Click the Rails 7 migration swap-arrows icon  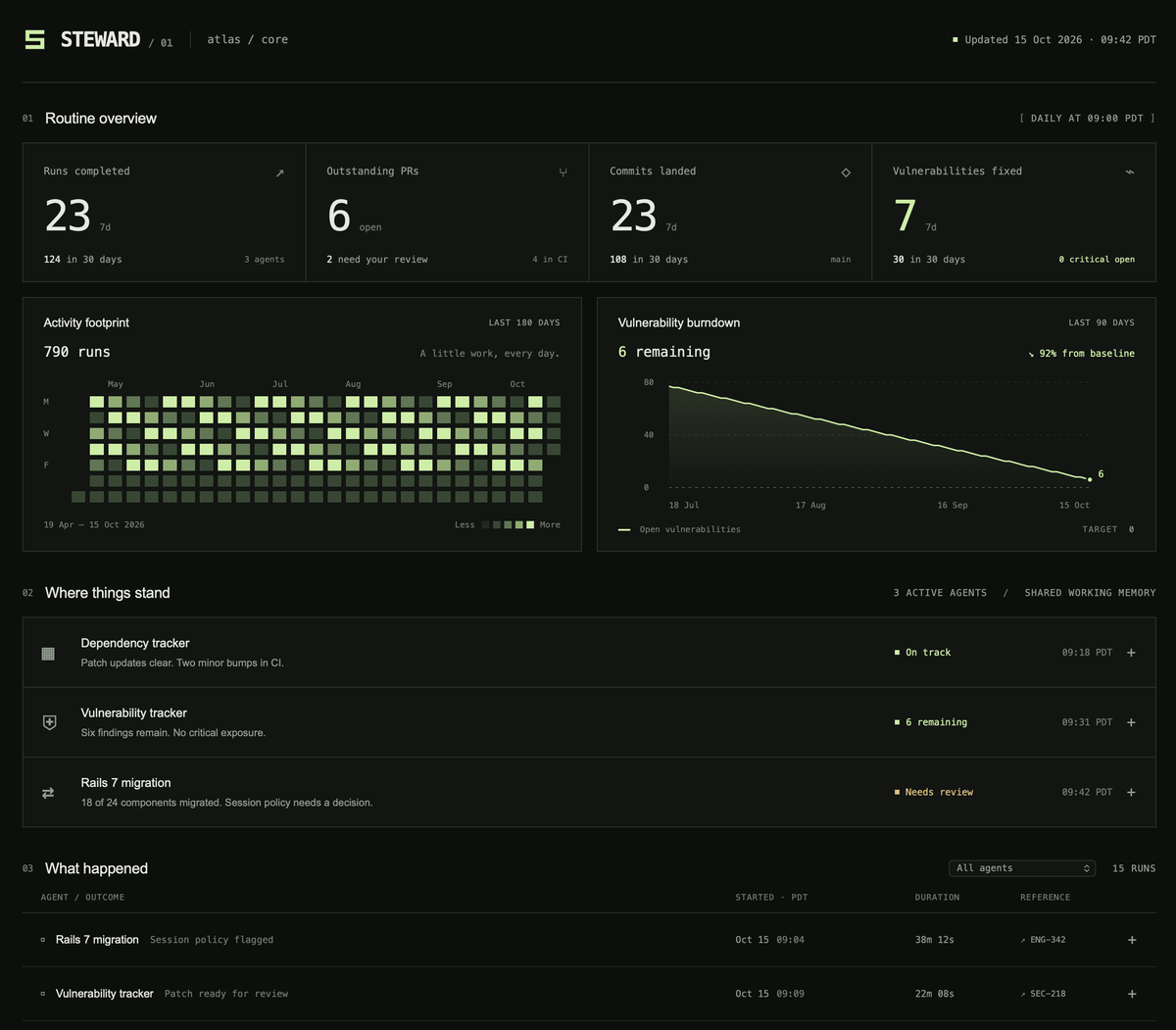pyautogui.click(x=48, y=793)
